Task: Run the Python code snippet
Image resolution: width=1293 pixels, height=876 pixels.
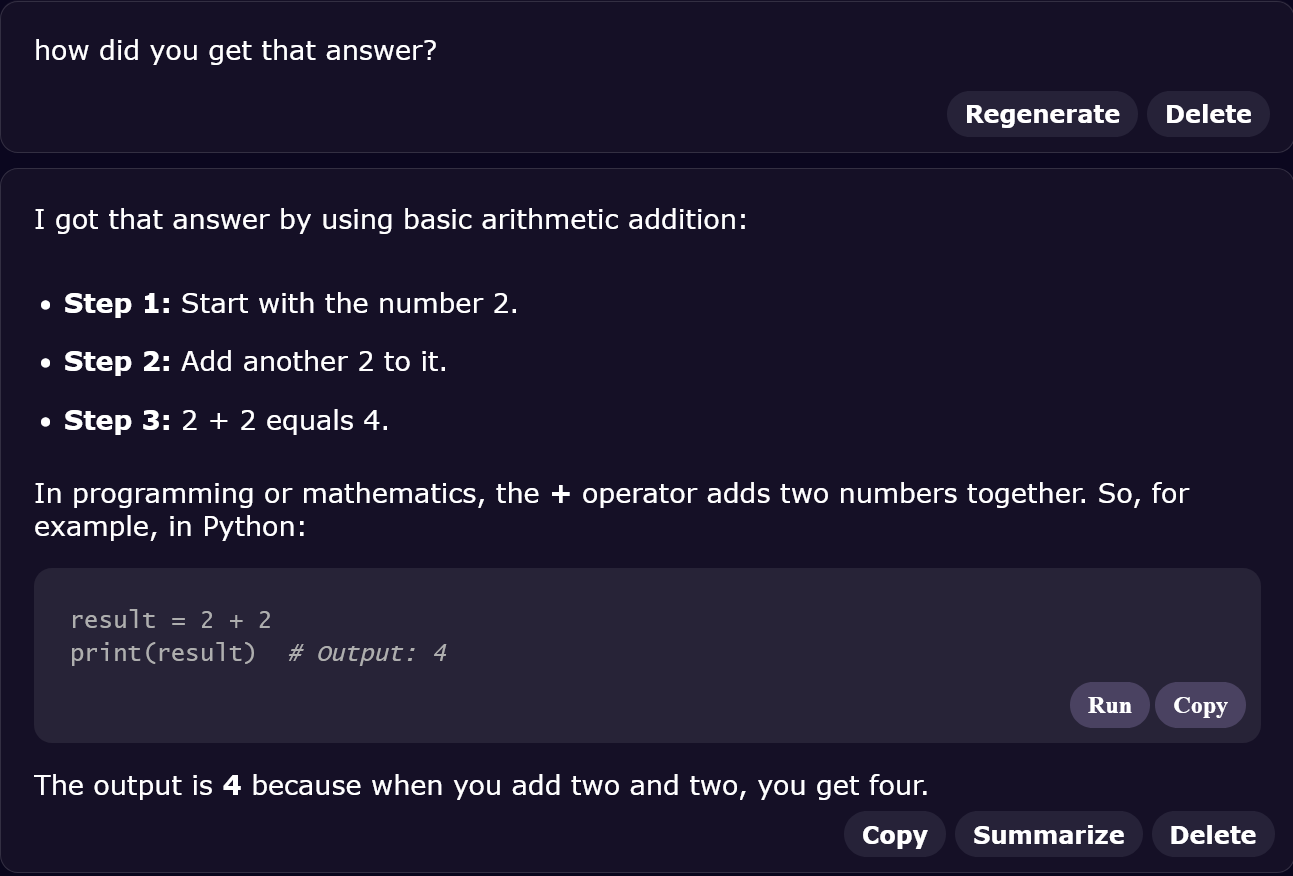Action: tap(1109, 705)
